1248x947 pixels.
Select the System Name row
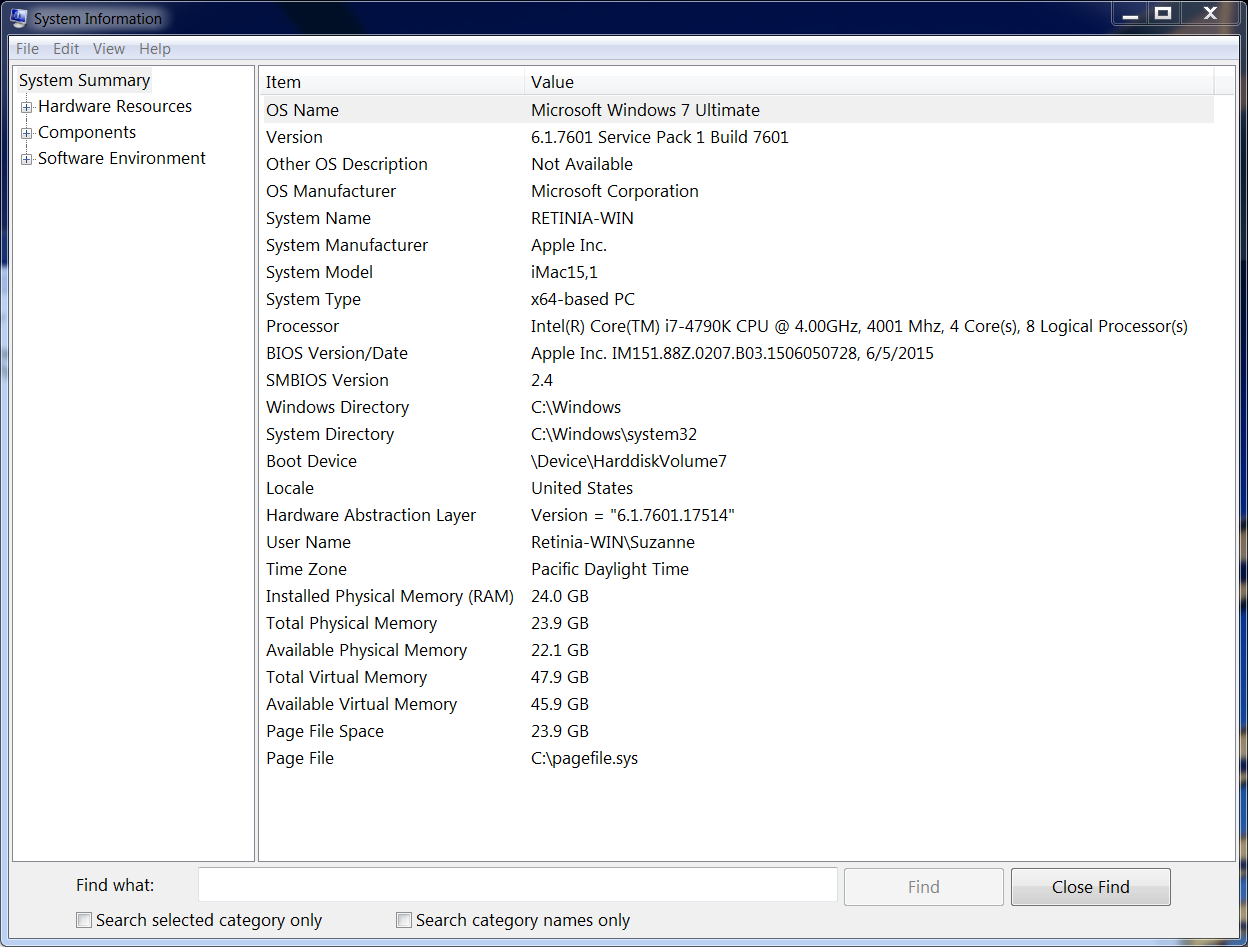(738, 218)
